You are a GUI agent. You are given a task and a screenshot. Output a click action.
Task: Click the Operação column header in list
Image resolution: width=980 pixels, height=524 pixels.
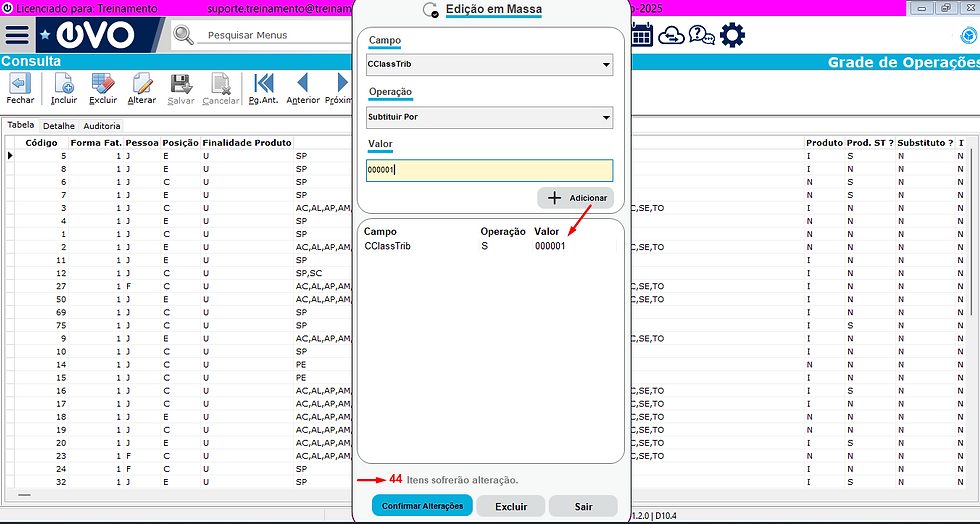pos(502,232)
